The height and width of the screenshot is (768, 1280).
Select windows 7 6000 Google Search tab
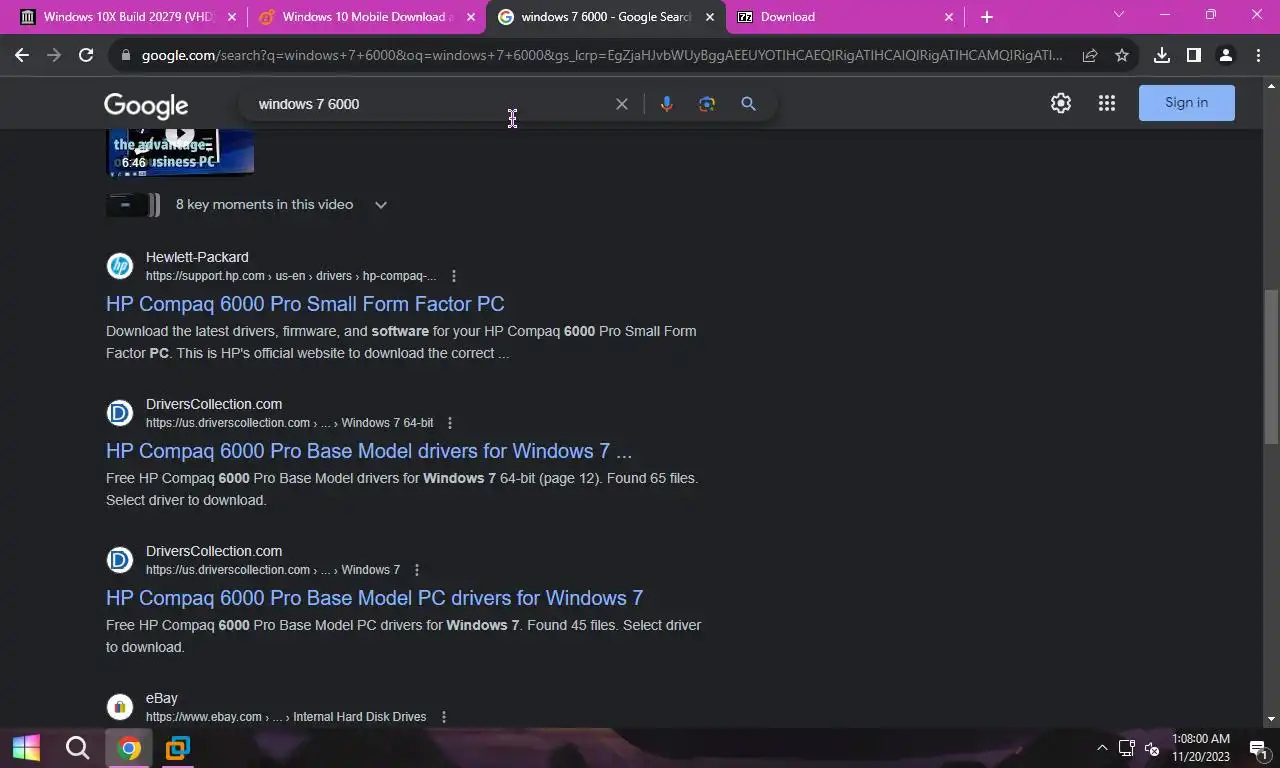pos(606,17)
